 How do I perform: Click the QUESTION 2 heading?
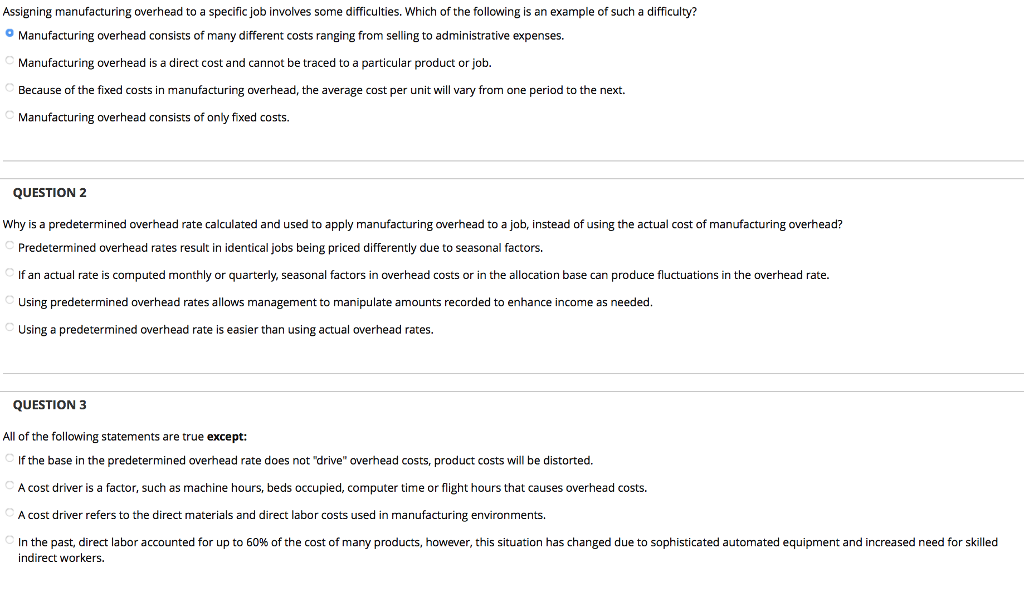point(50,192)
